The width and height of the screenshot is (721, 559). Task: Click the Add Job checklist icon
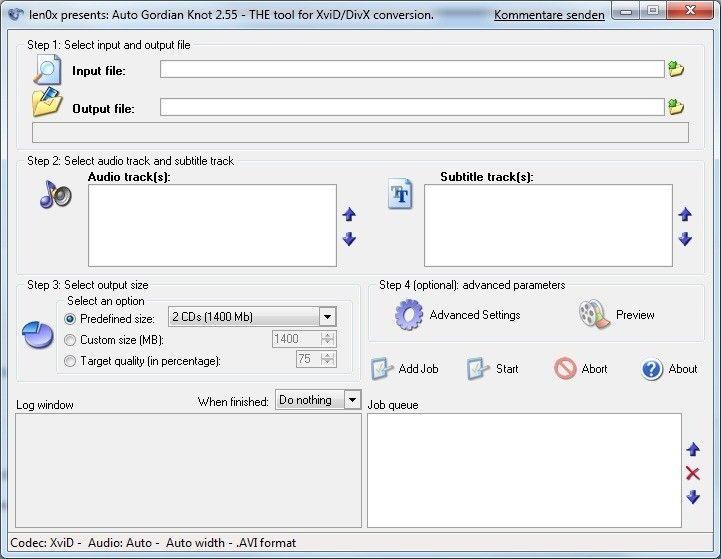pos(382,369)
